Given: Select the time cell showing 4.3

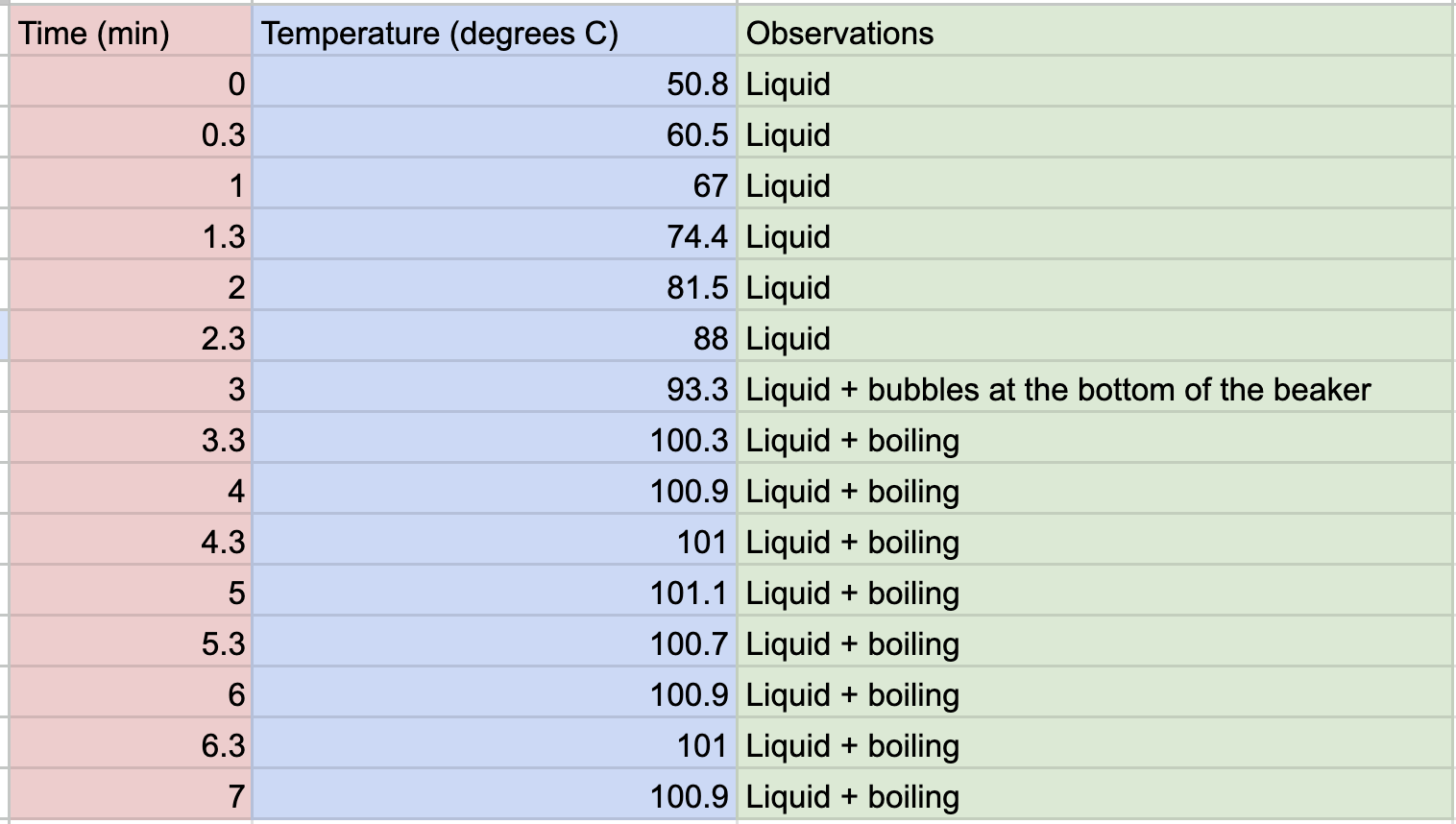Looking at the screenshot, I should coord(130,543).
